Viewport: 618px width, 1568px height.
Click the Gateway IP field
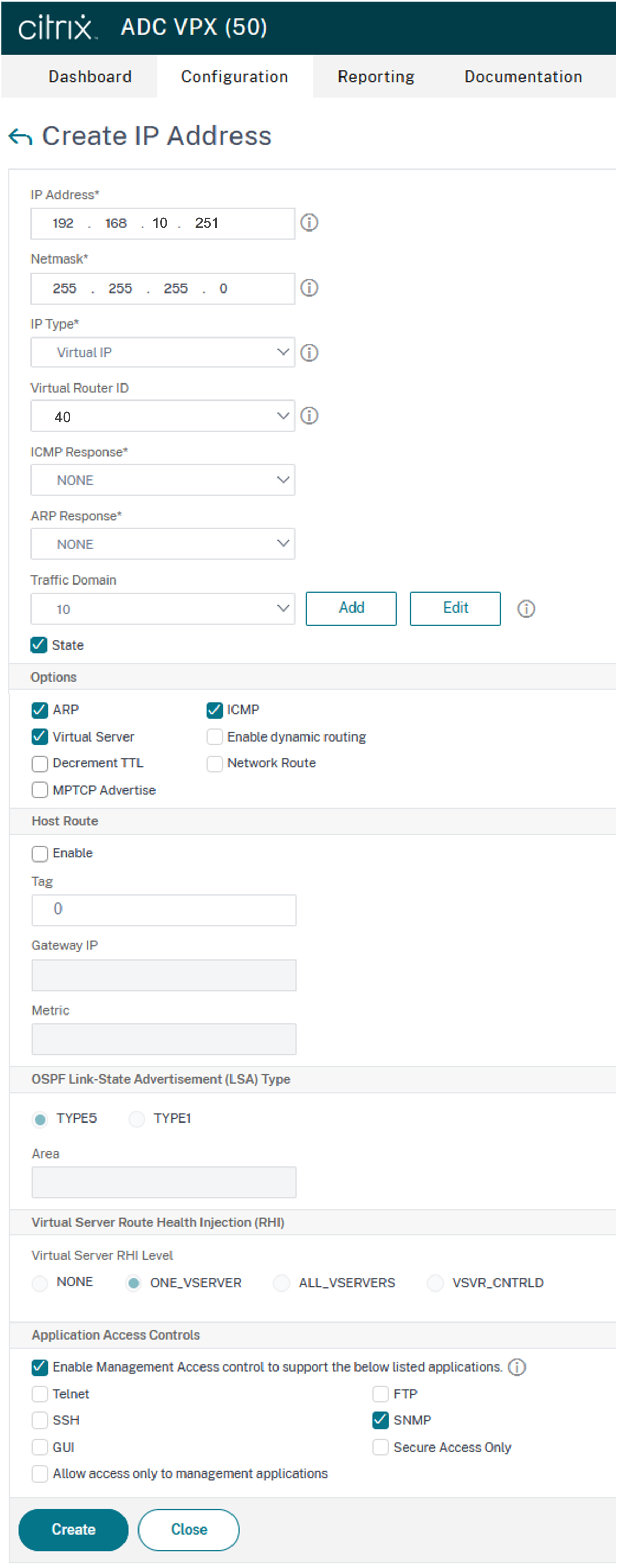pos(164,975)
